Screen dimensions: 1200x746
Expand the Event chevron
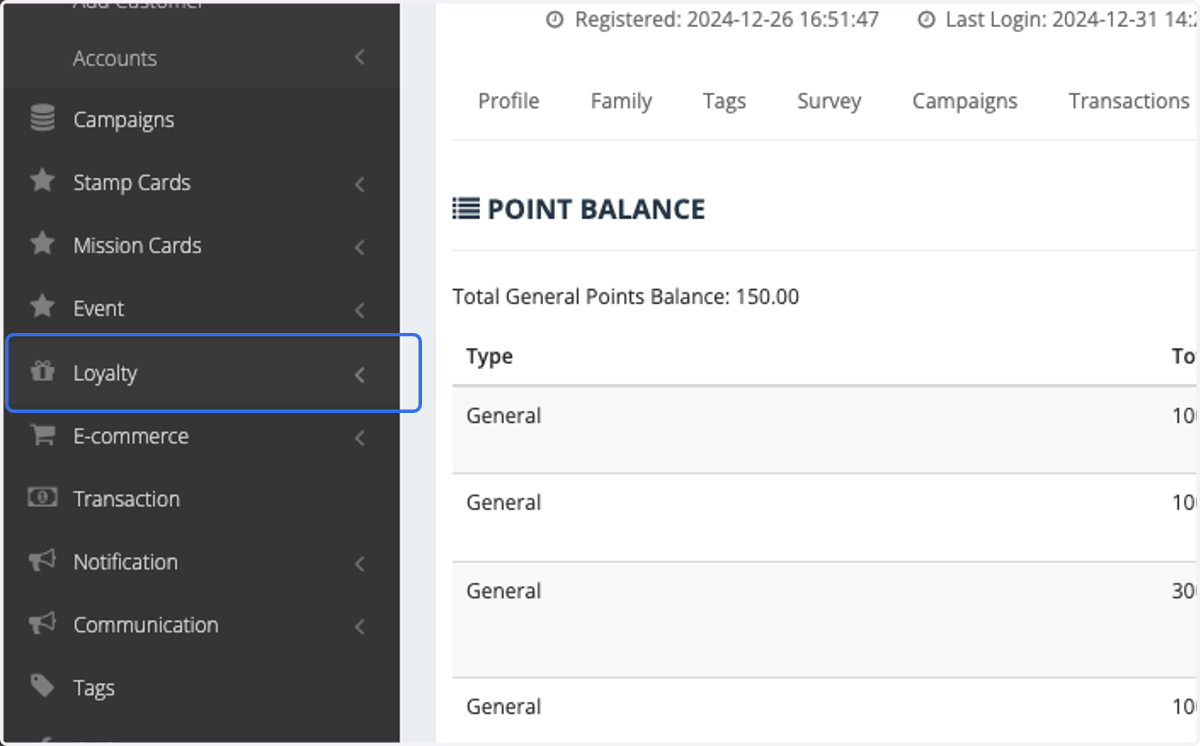pyautogui.click(x=360, y=310)
